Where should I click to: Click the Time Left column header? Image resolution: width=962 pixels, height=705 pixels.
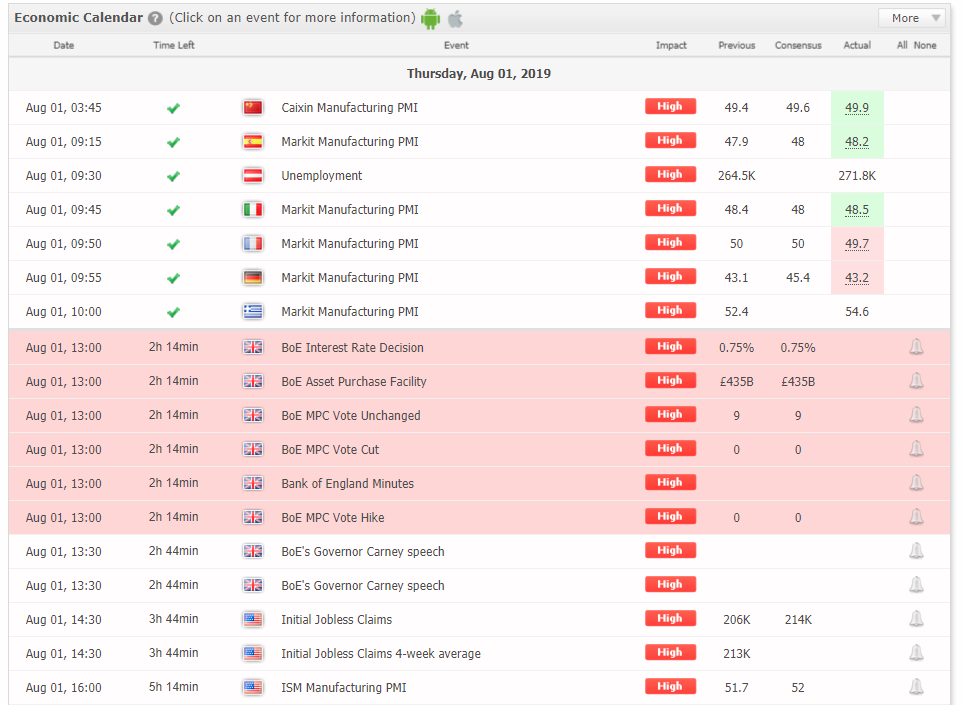[x=174, y=45]
